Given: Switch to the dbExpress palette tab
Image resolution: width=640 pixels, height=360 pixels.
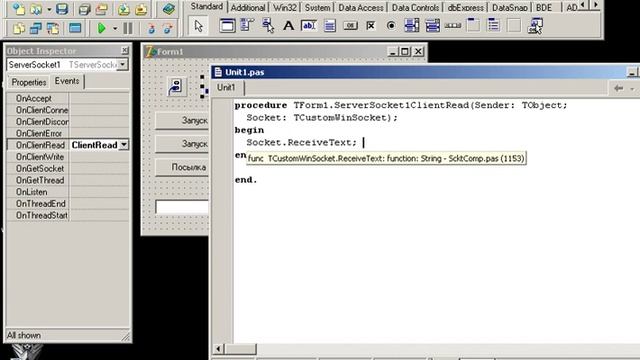Looking at the screenshot, I should click(x=465, y=8).
